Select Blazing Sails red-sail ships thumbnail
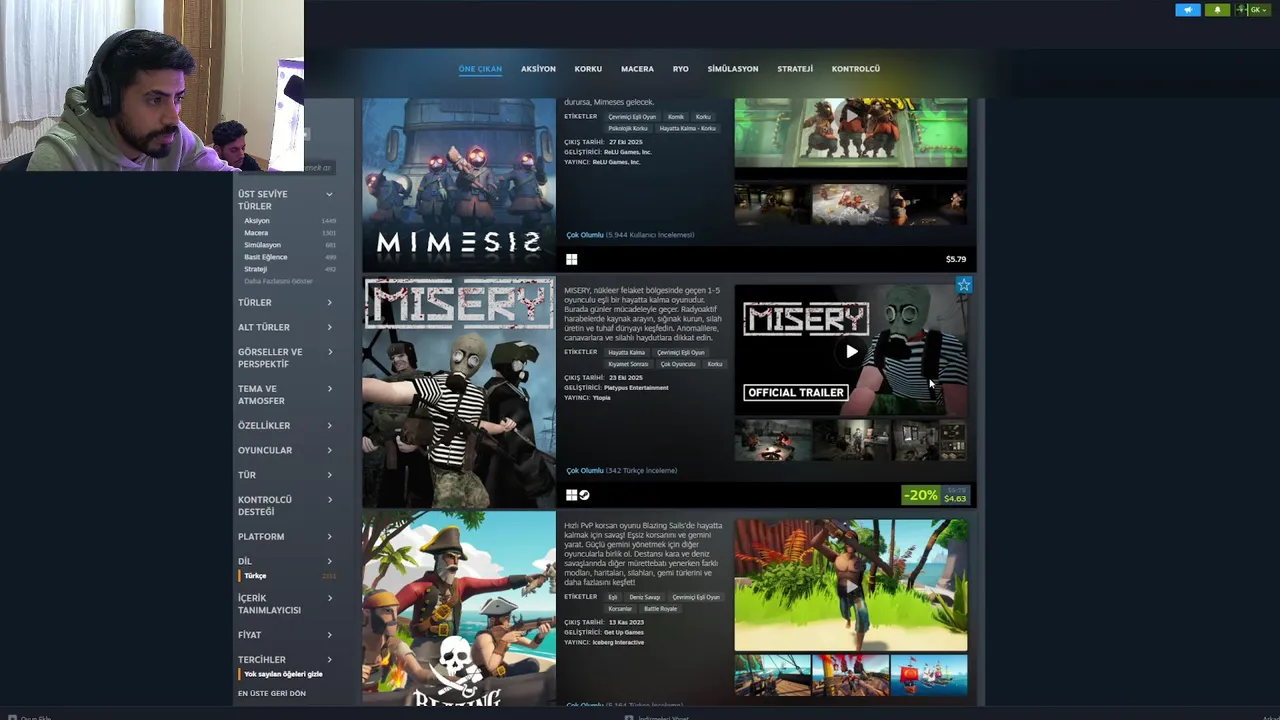Viewport: 1280px width, 720px height. [928, 675]
